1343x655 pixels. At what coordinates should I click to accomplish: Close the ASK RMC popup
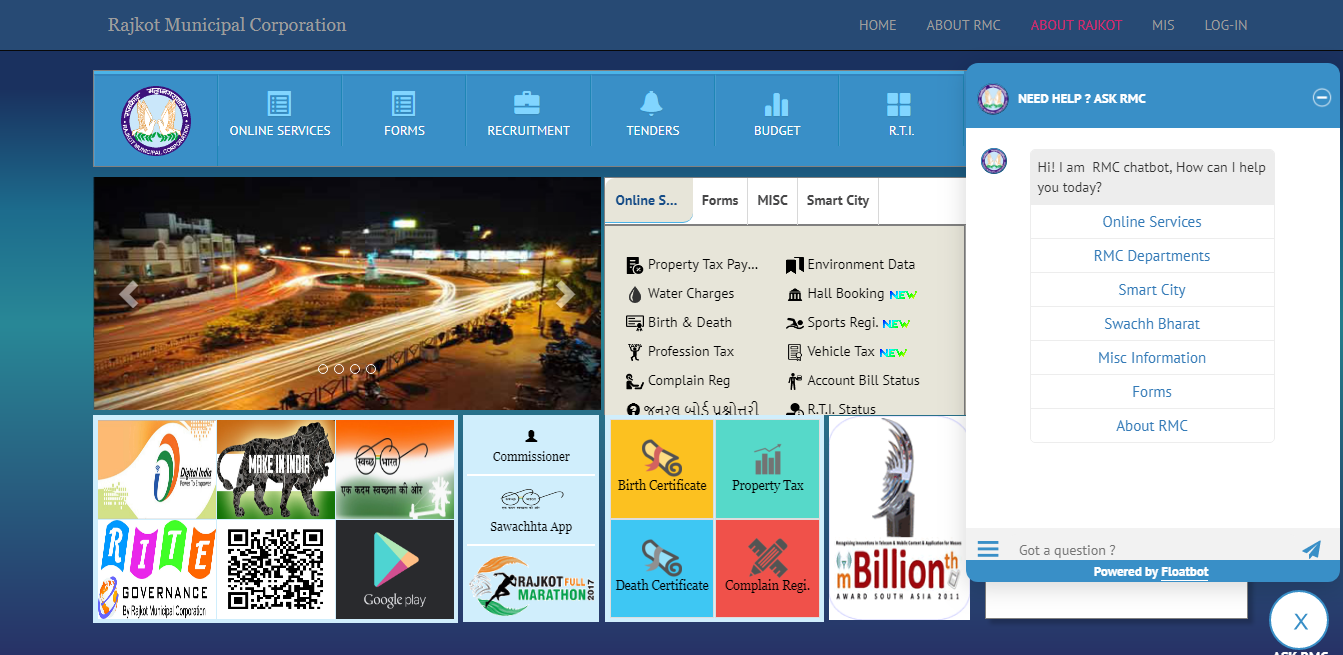click(1298, 620)
